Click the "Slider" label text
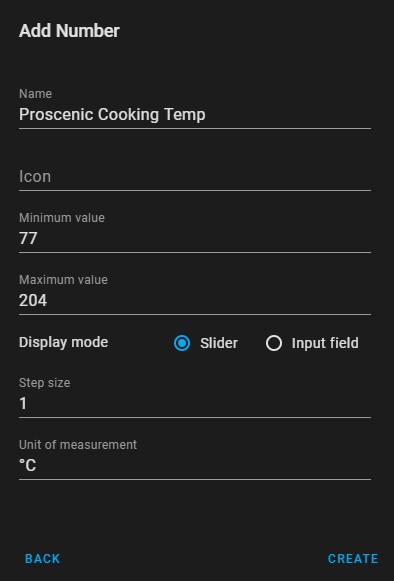Viewport: 394px width, 581px height. [219, 343]
